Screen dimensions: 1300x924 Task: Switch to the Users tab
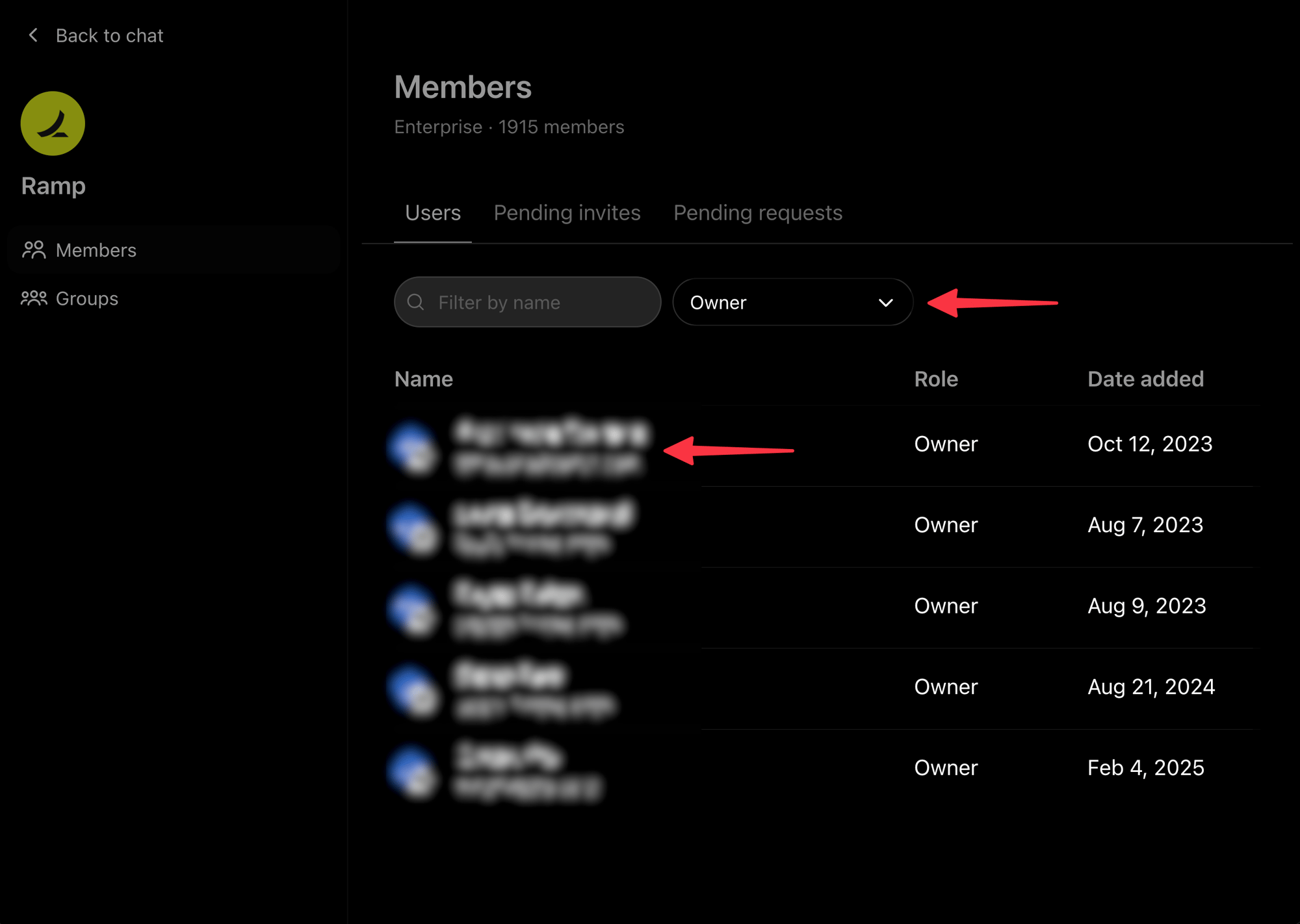(433, 213)
